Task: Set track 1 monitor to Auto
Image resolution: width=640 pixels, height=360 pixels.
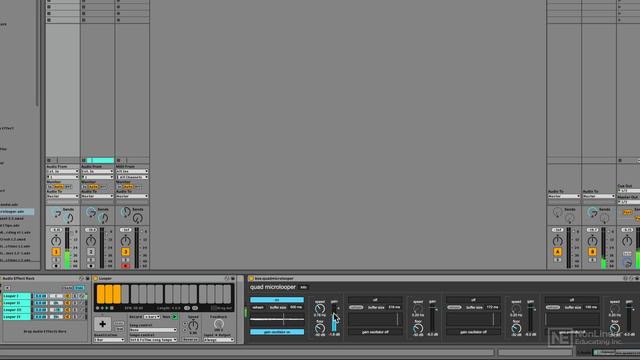Action: coord(59,187)
